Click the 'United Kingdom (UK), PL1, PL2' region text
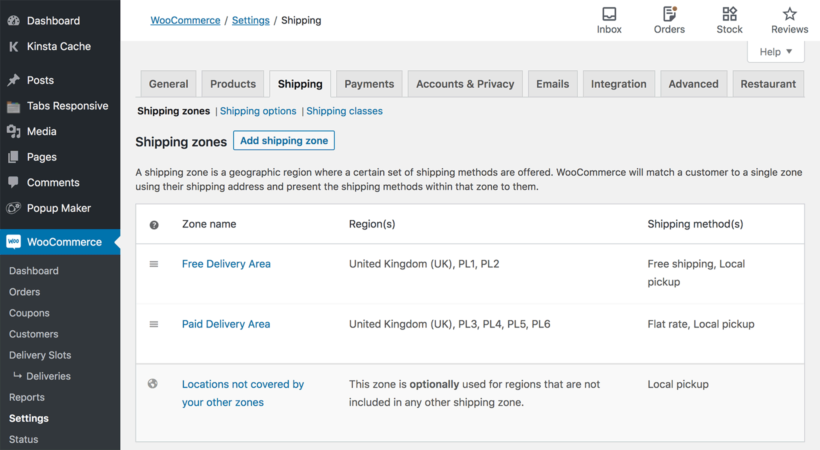The height and width of the screenshot is (450, 820). click(424, 264)
